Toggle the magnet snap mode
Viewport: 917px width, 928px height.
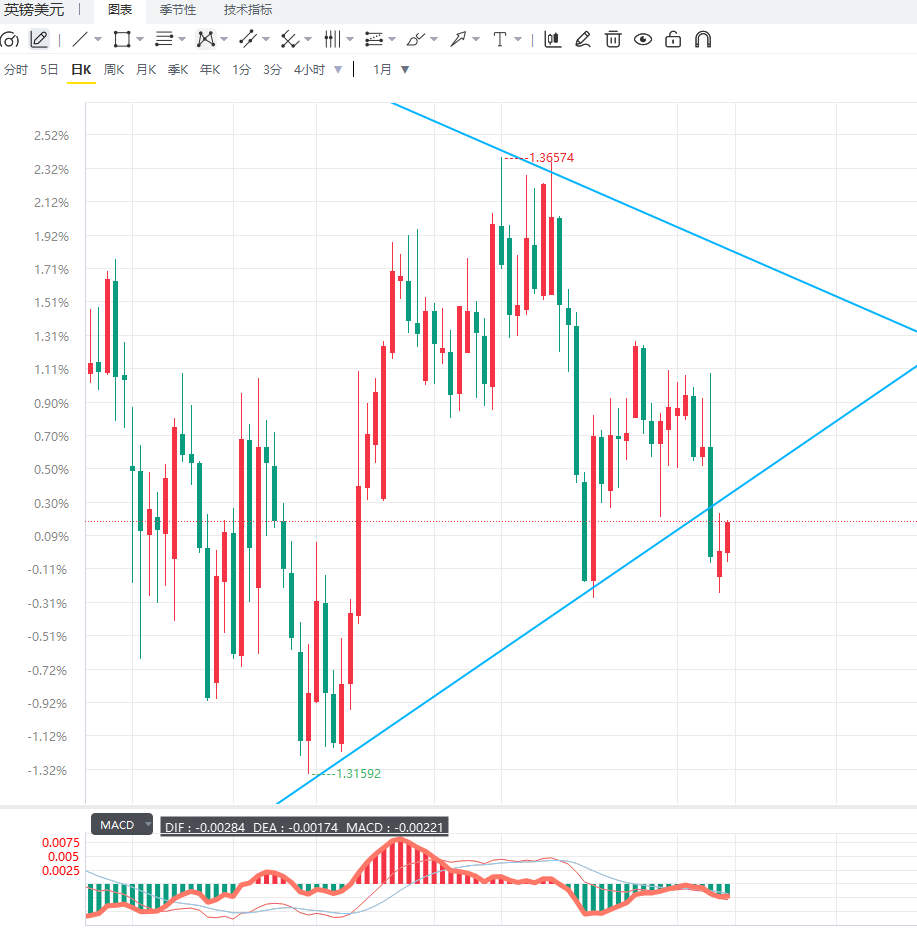click(703, 40)
